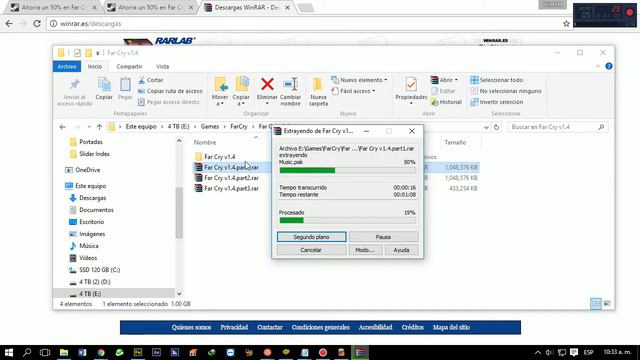Click the Copiar ribbon icon

pyautogui.click(x=104, y=85)
